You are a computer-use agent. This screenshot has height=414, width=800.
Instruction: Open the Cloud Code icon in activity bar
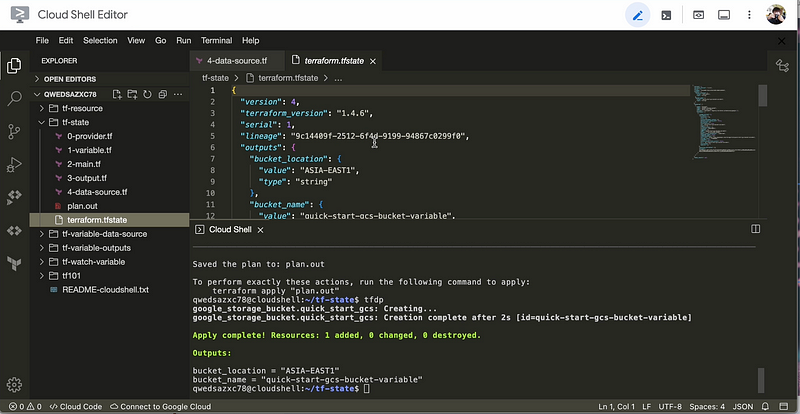[x=14, y=198]
